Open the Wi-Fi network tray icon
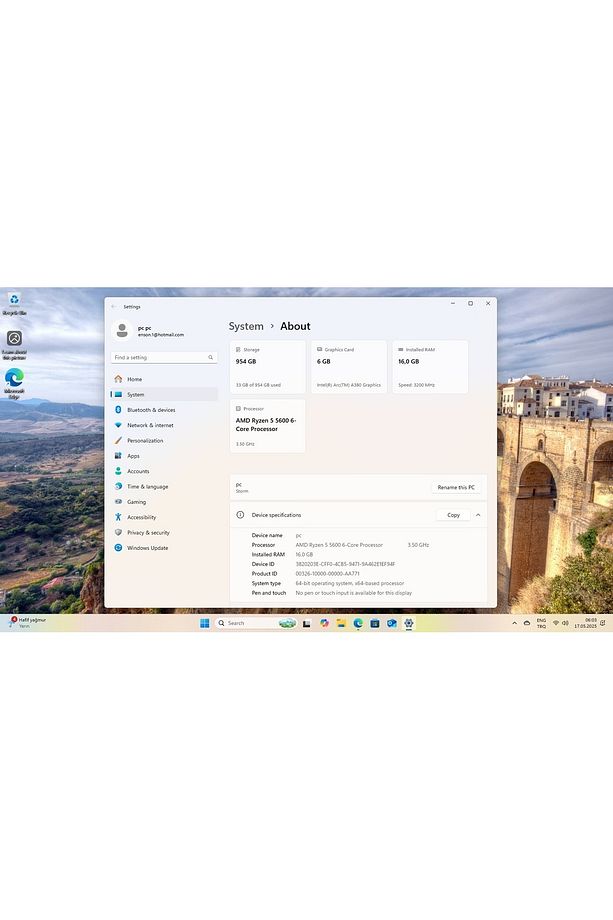Screen dimensions: 613x920 (556, 623)
